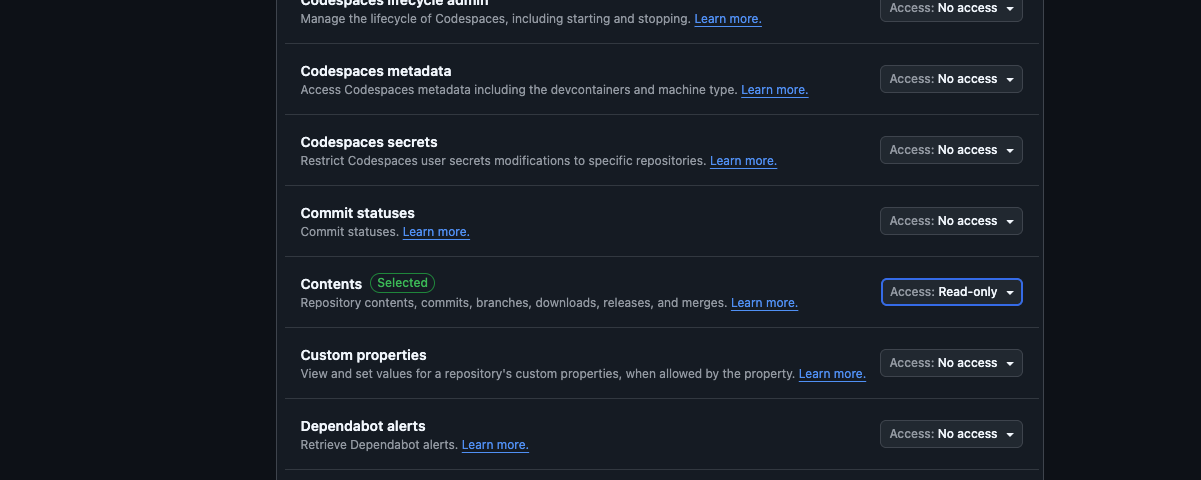Open Learn more for Dependabot alerts
The image size is (1201, 480).
[495, 445]
